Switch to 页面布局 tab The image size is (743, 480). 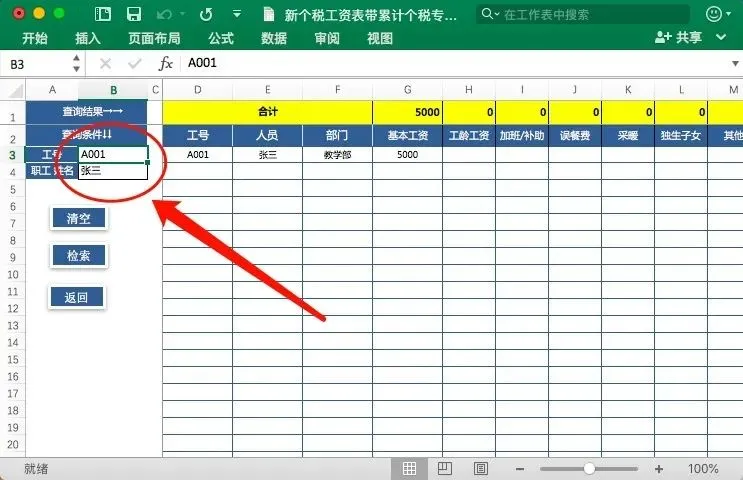[154, 38]
